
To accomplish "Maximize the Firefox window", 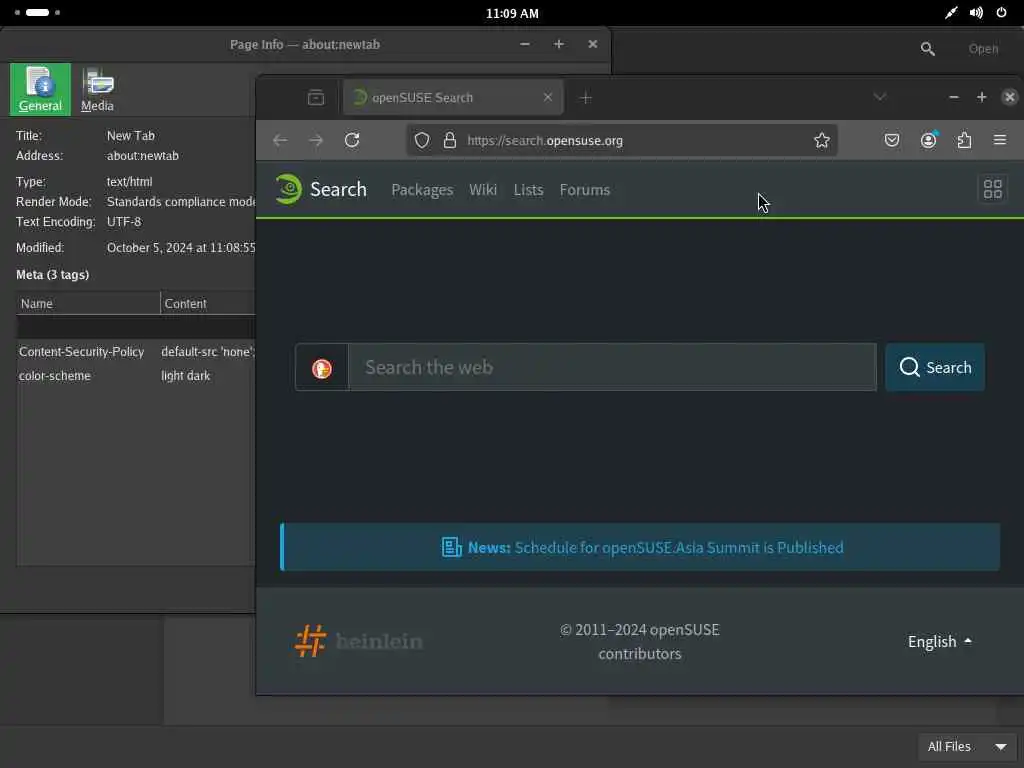I will 982,97.
